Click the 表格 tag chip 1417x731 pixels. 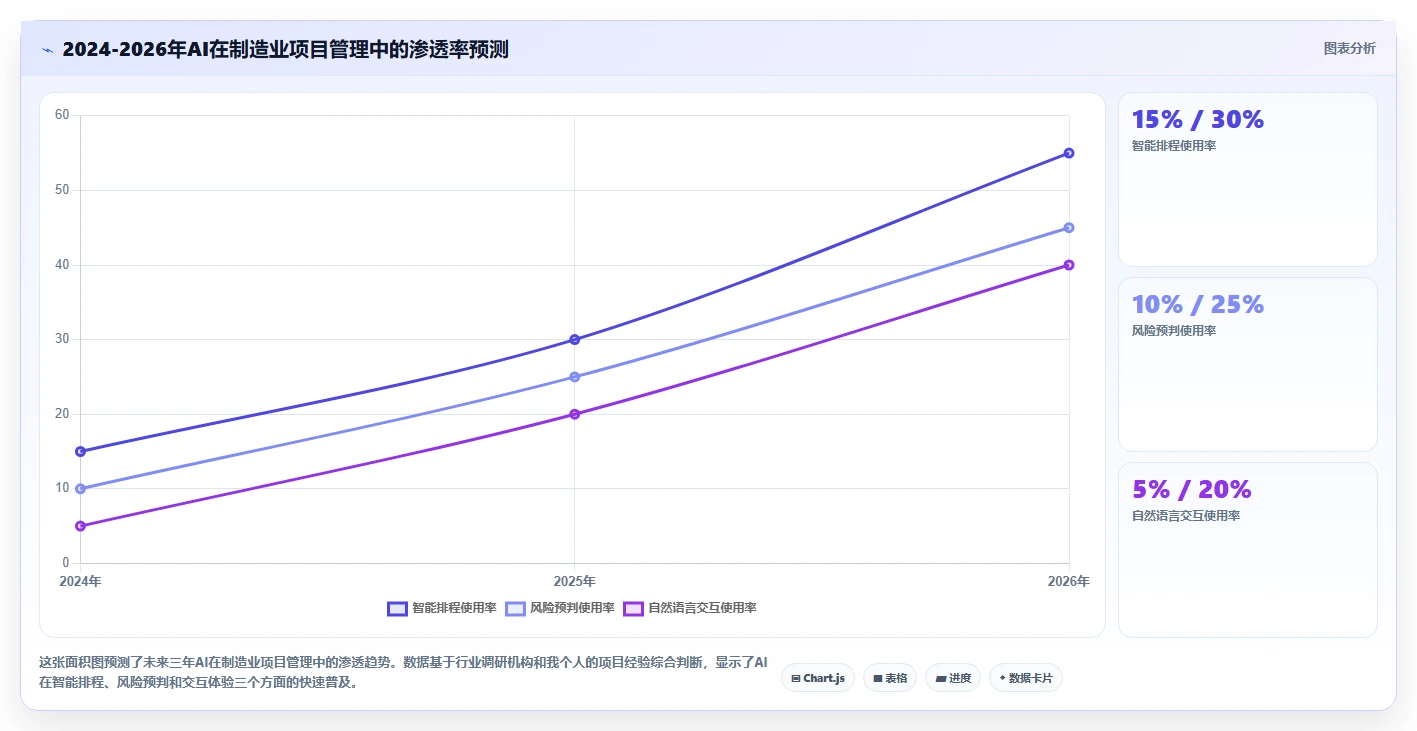[x=890, y=678]
